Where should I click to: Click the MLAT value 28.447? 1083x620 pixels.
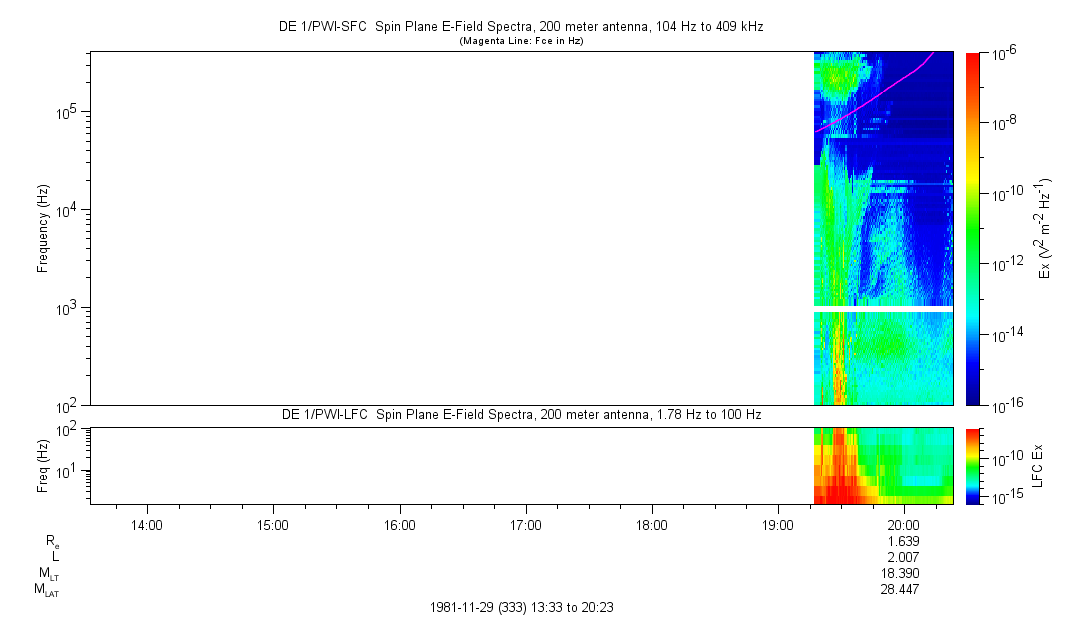900,590
